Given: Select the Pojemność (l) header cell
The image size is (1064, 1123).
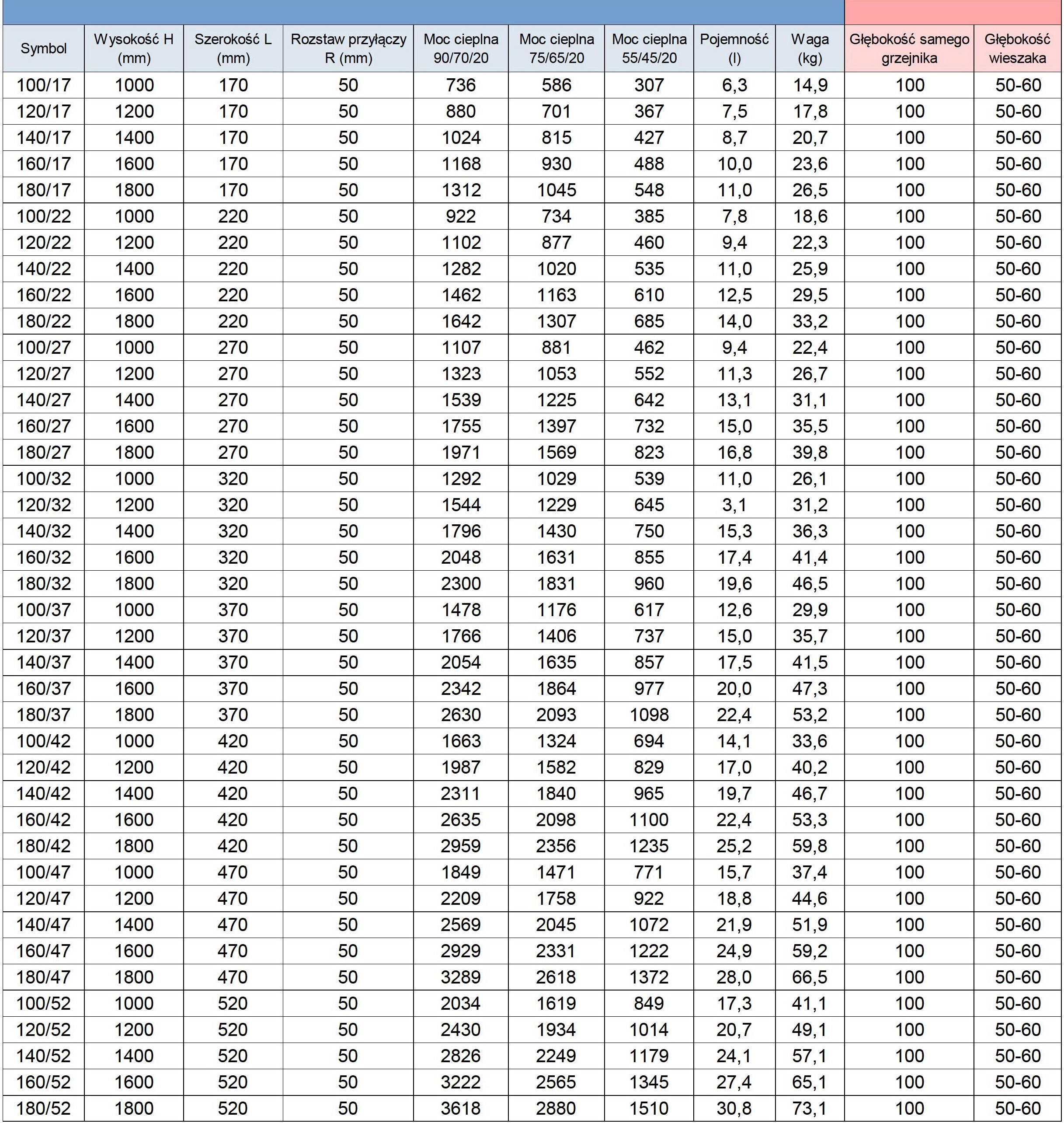Looking at the screenshot, I should pyautogui.click(x=734, y=49).
